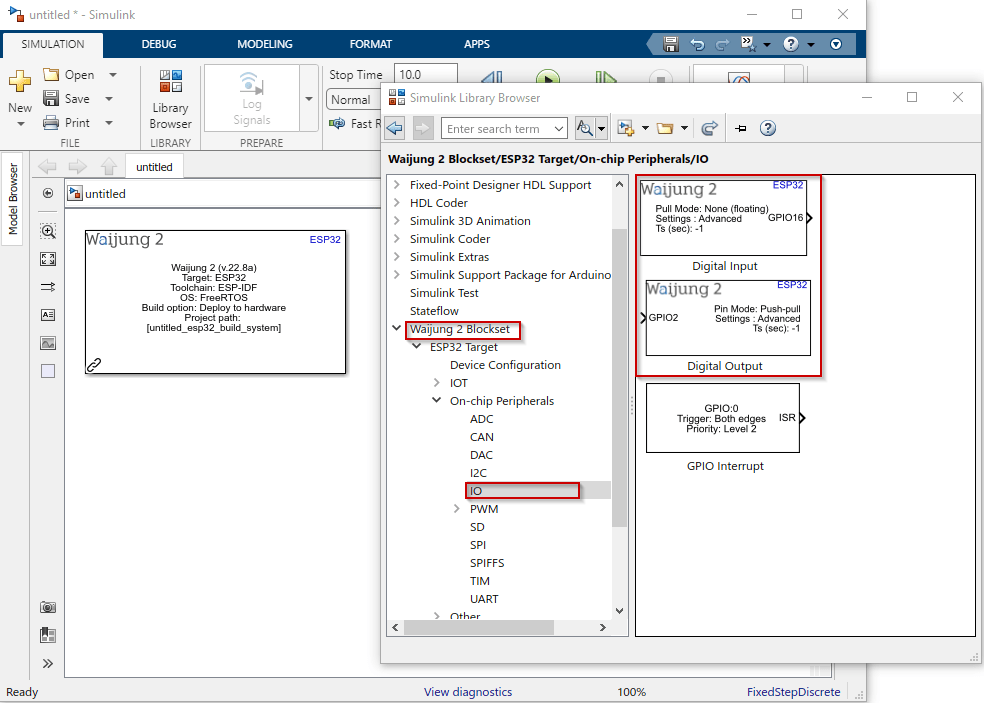Viewport: 984px width, 703px height.
Task: Click the Area box icon in the palette
Action: point(48,371)
